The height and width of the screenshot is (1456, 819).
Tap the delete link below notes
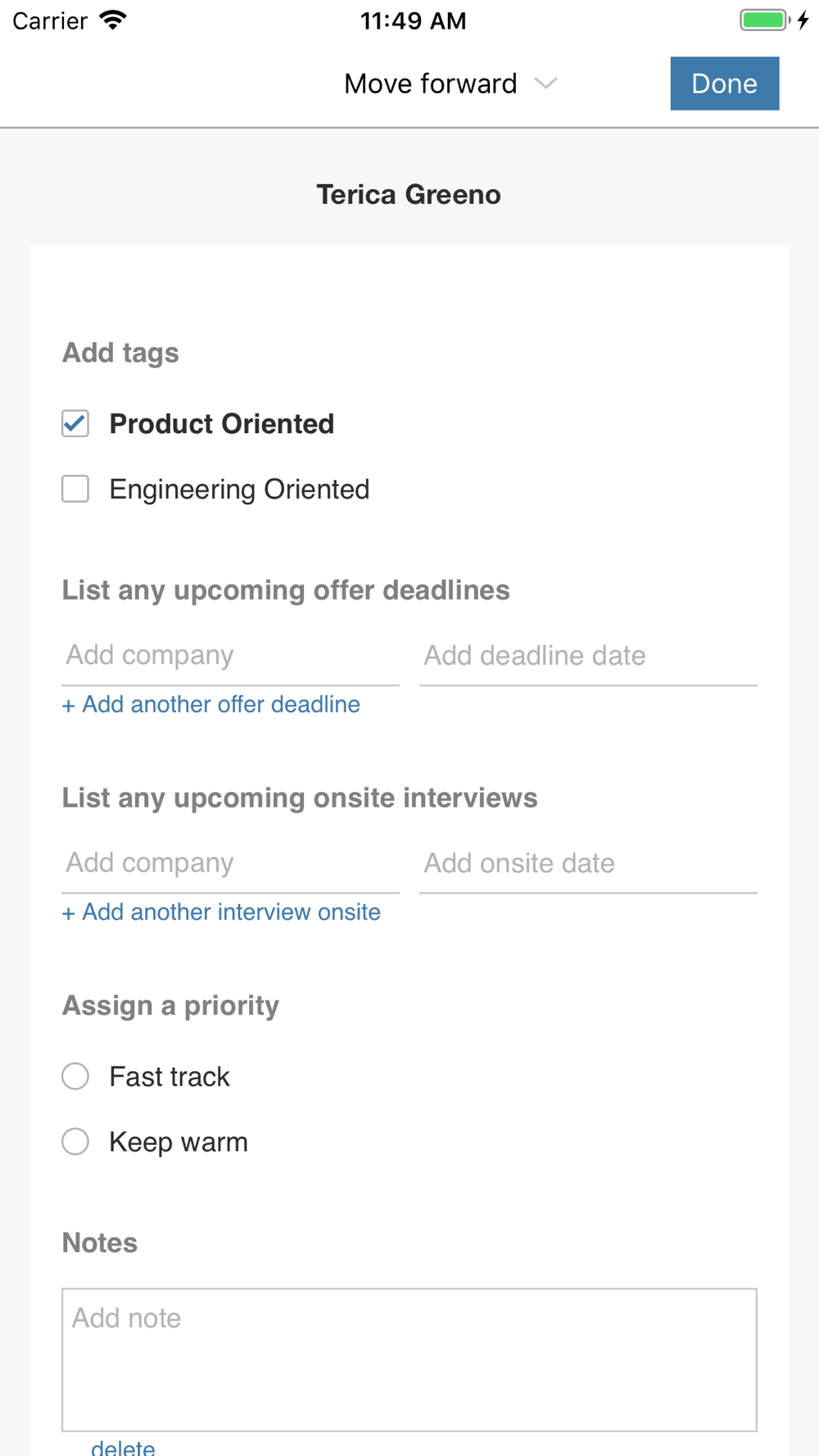(123, 1446)
